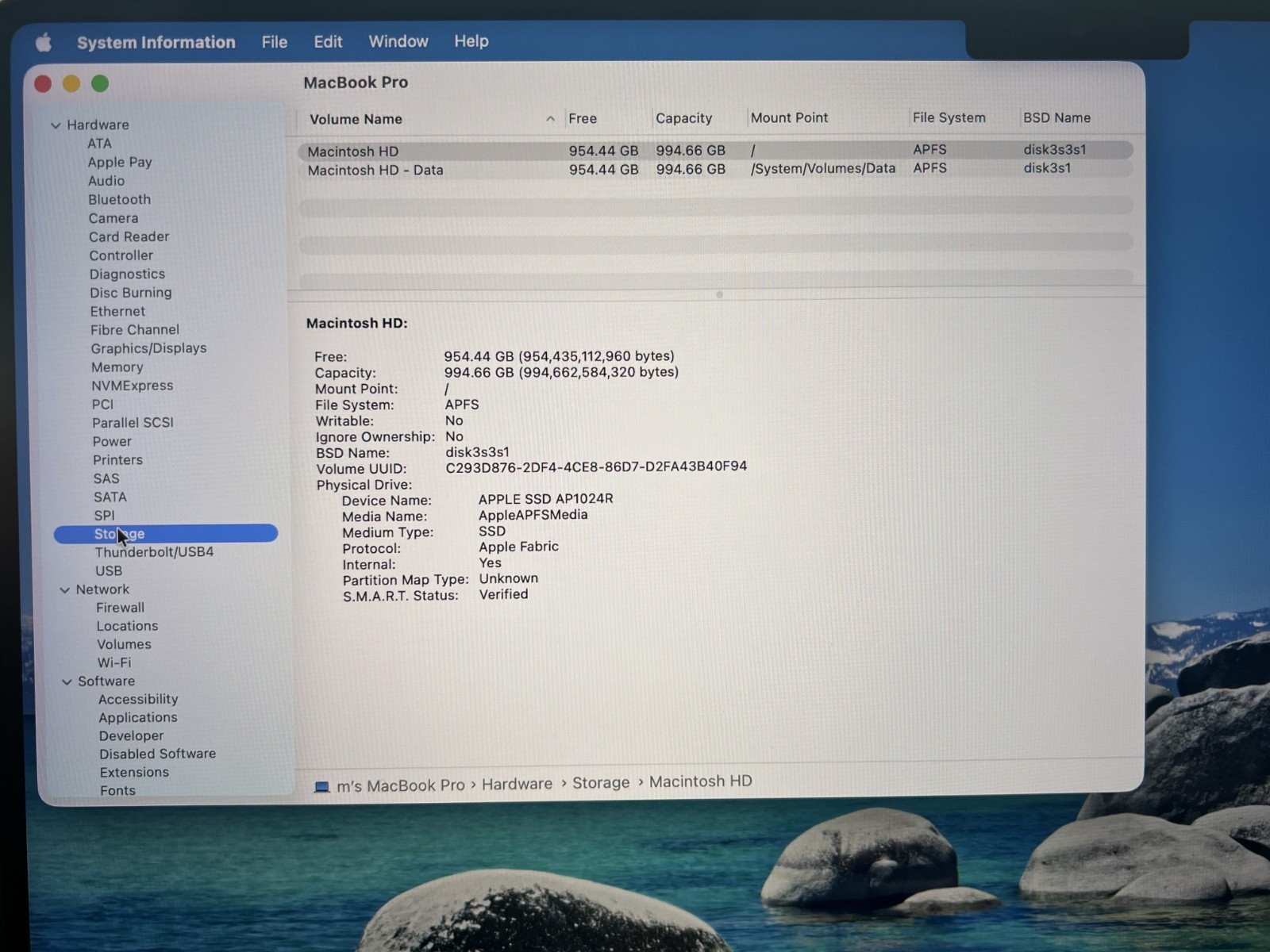1270x952 pixels.
Task: Click the split-pane divider handle dot
Action: (x=719, y=295)
